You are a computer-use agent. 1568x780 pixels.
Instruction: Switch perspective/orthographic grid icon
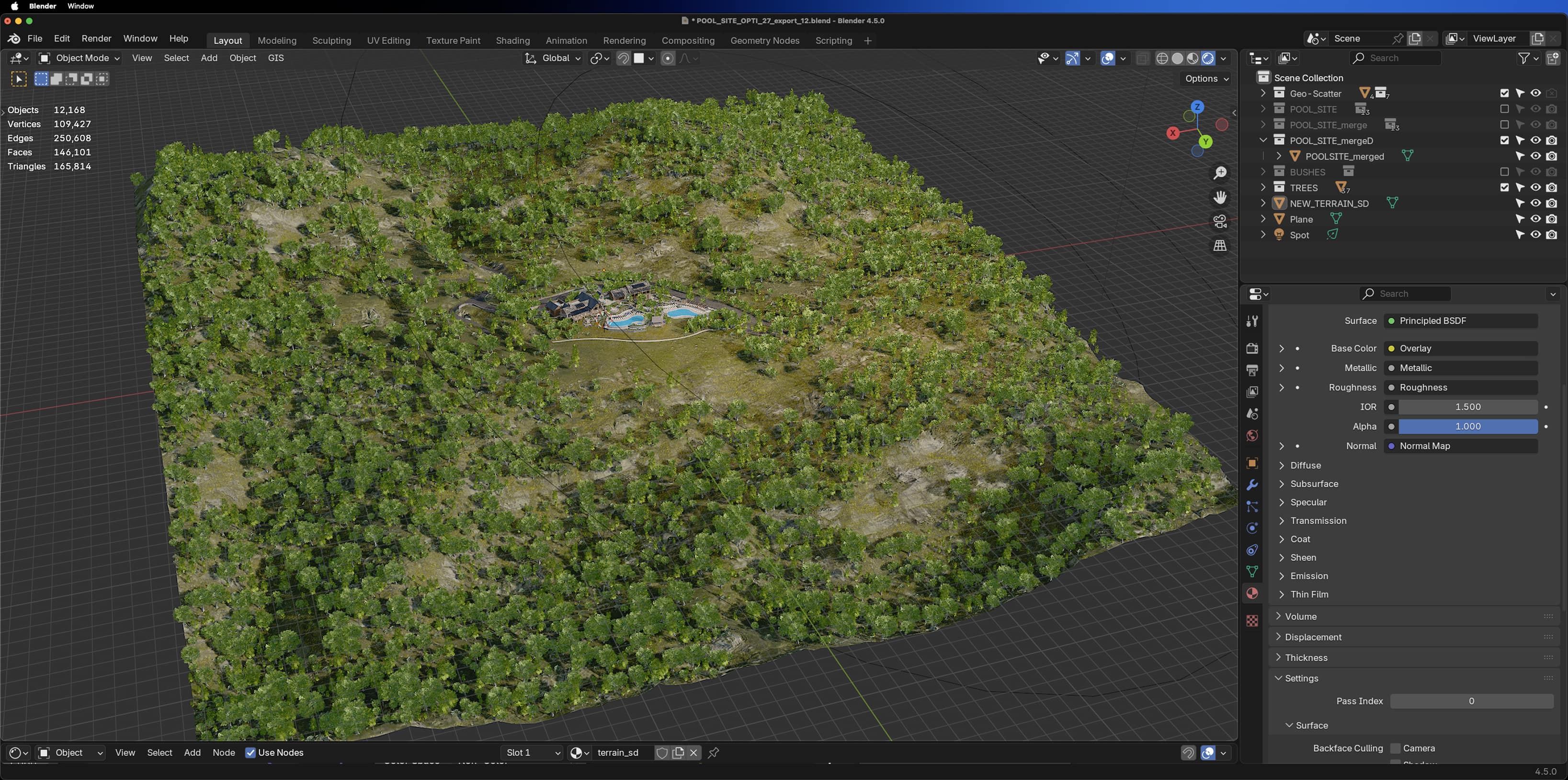click(1220, 245)
